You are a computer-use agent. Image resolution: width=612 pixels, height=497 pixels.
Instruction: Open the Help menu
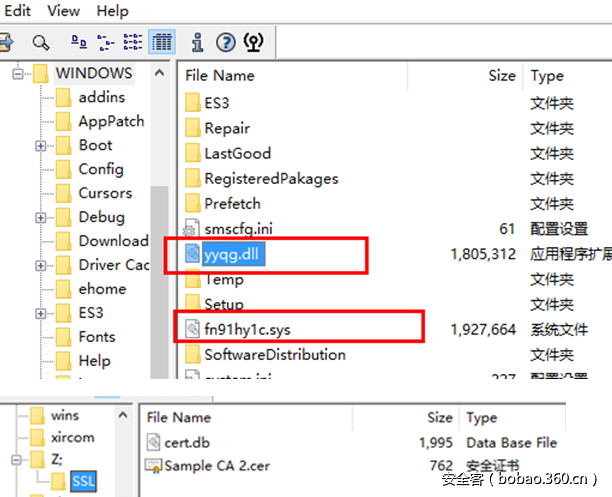pos(112,11)
